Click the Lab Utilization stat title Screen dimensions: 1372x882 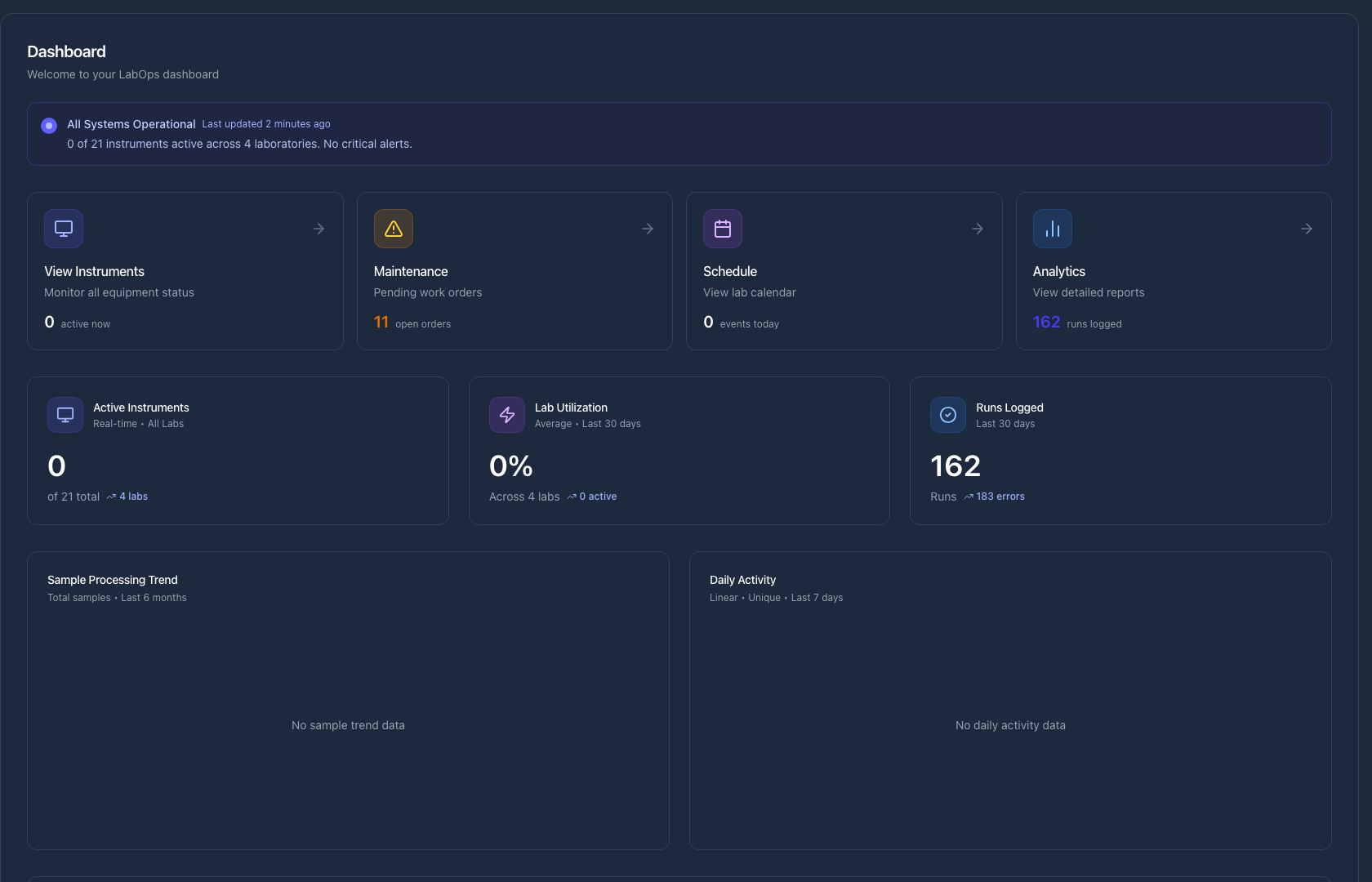pos(571,408)
